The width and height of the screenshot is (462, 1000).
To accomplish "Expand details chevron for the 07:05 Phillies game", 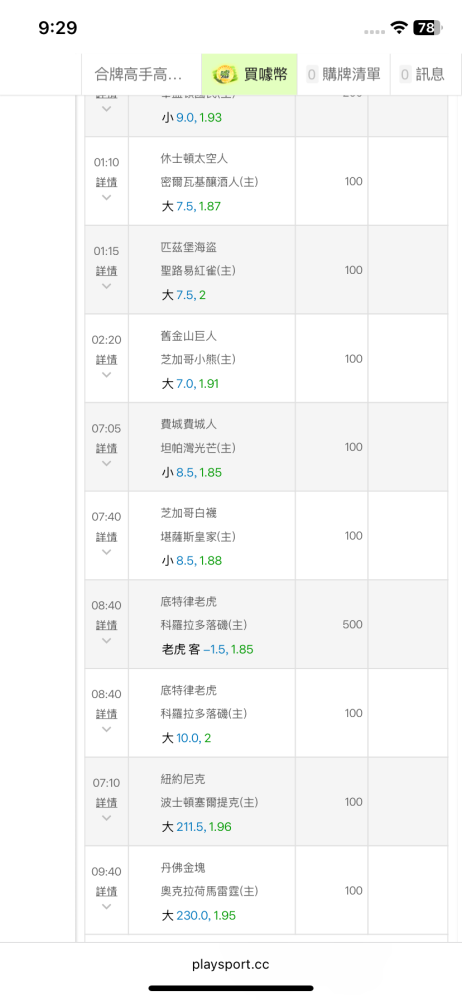I will pyautogui.click(x=107, y=463).
